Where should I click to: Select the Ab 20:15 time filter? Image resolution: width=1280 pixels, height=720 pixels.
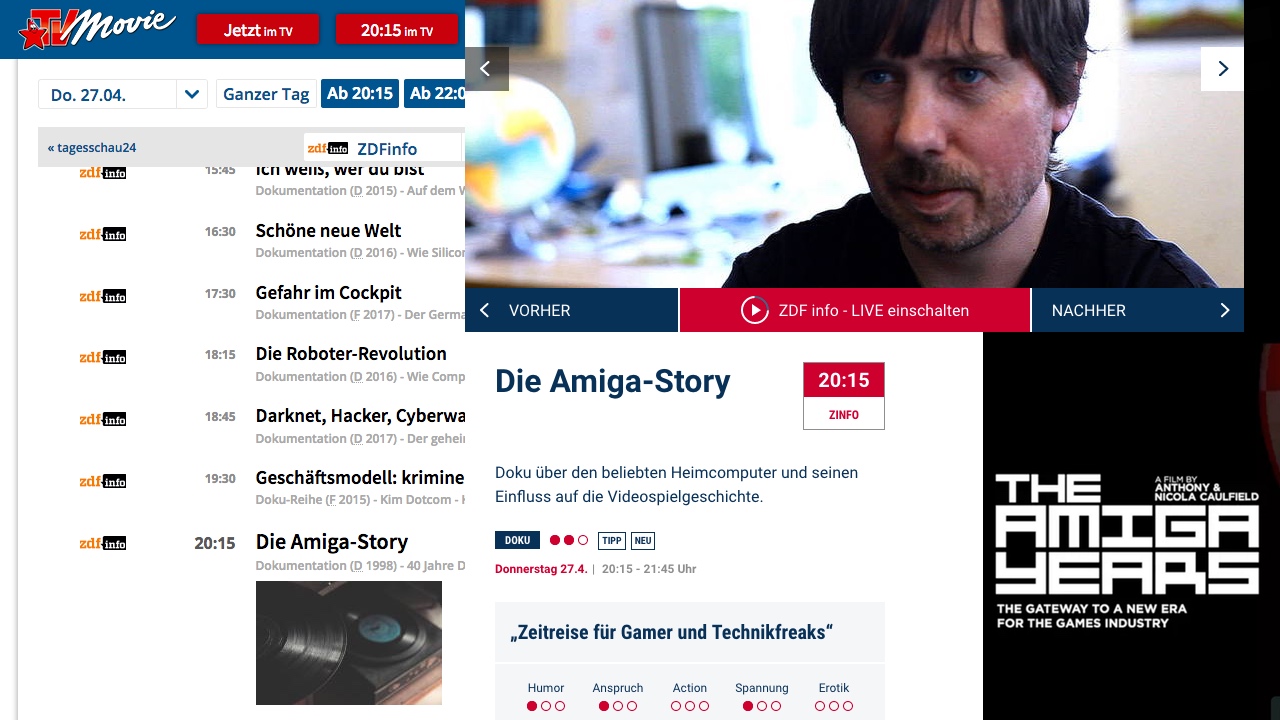point(360,94)
